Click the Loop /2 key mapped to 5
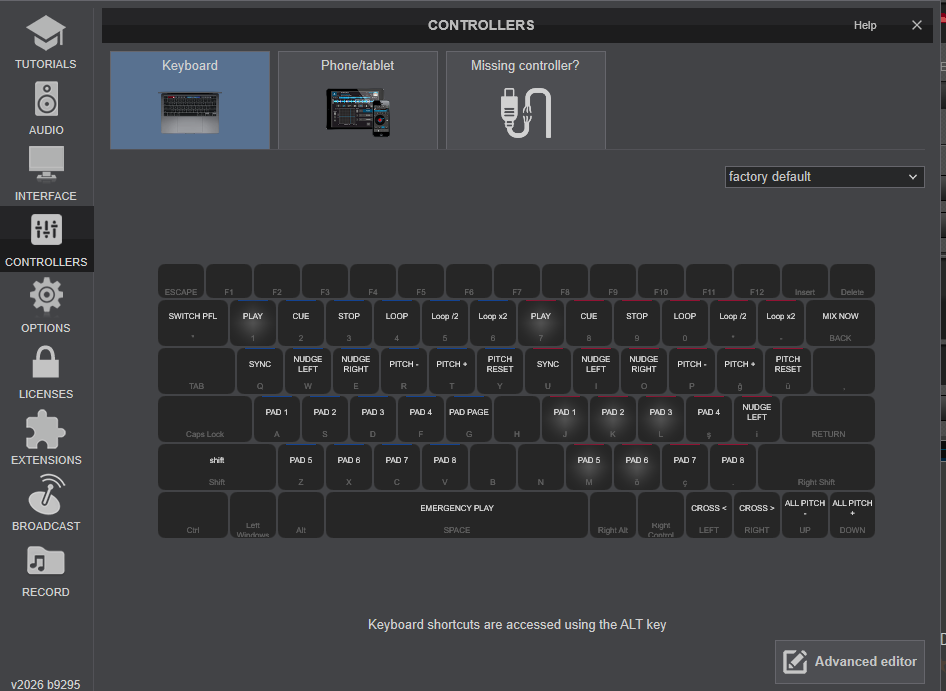Viewport: 946px width, 691px height. [445, 323]
